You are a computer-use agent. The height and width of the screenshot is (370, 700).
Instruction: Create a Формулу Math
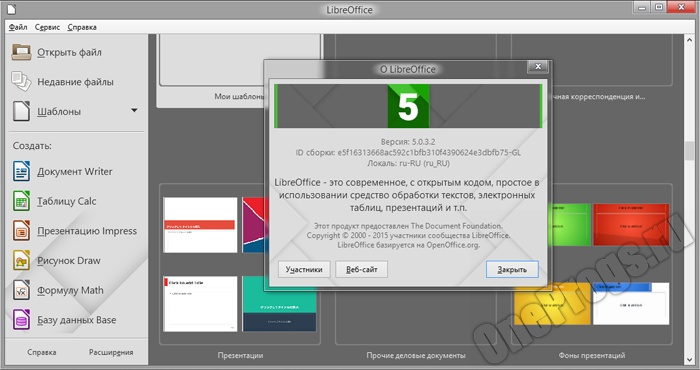[x=70, y=291]
